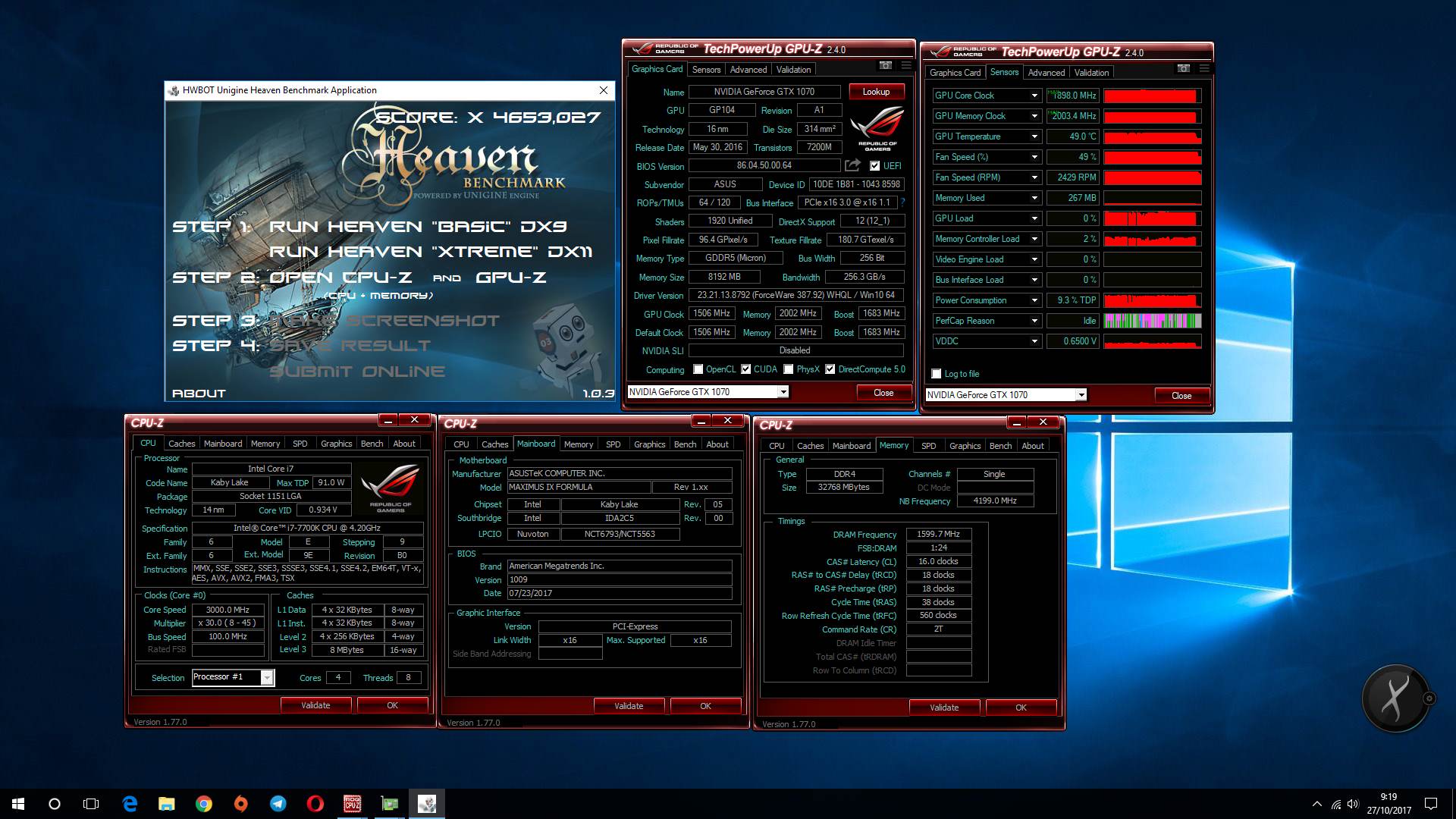Click the GPU Core Clock red sensor graph

point(1152,96)
